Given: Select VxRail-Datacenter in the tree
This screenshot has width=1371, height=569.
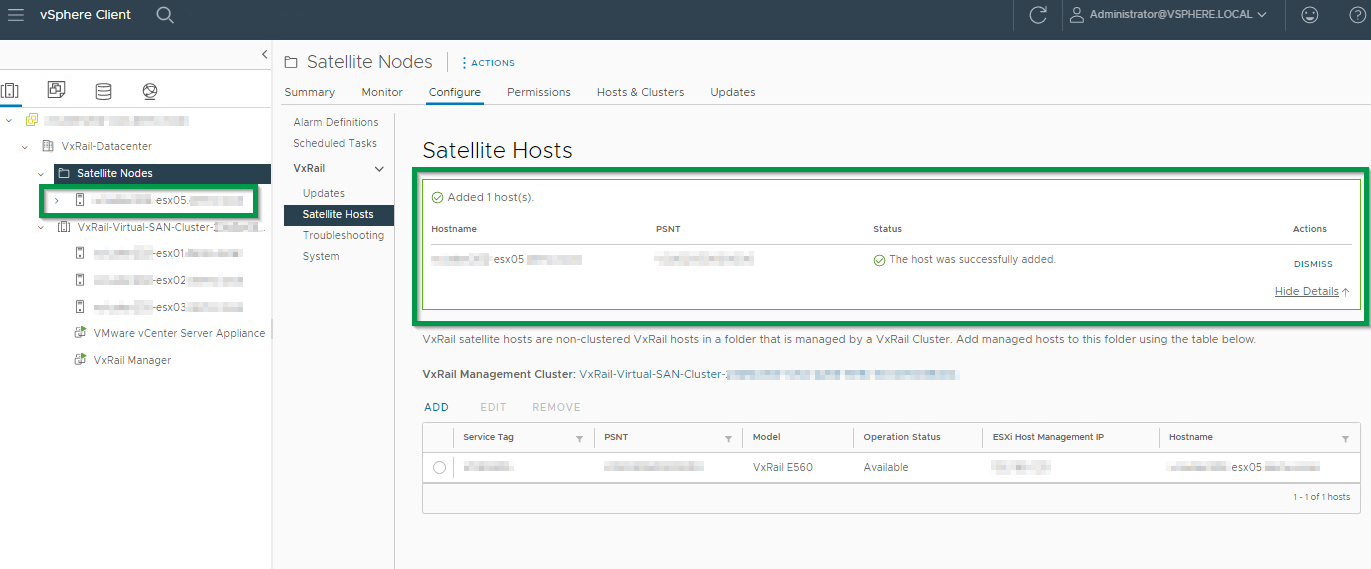Looking at the screenshot, I should click(106, 146).
